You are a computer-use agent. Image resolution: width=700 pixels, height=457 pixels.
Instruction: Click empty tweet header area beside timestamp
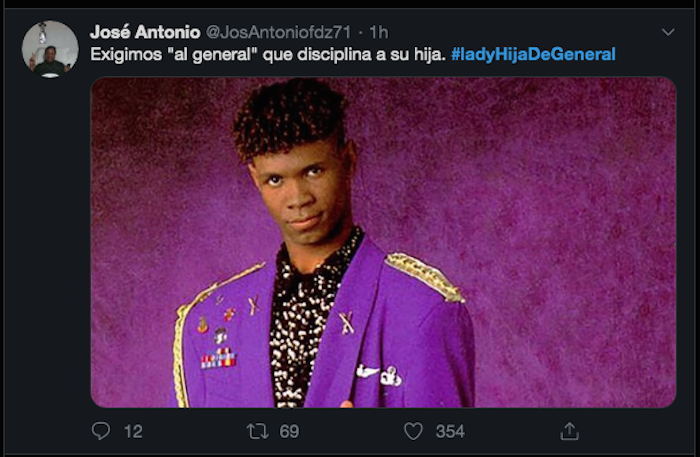[520, 31]
